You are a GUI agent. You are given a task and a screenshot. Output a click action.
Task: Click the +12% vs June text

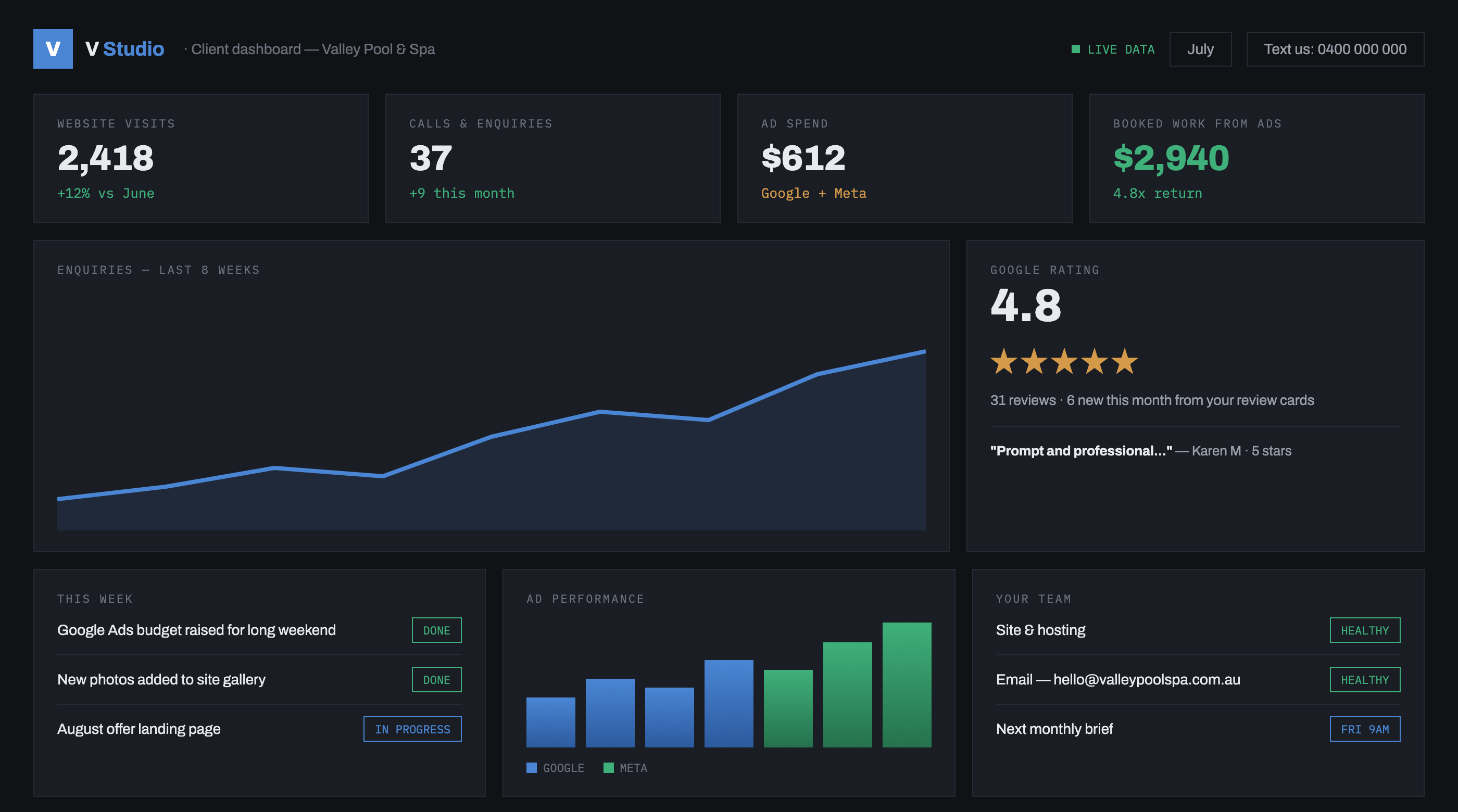(106, 193)
